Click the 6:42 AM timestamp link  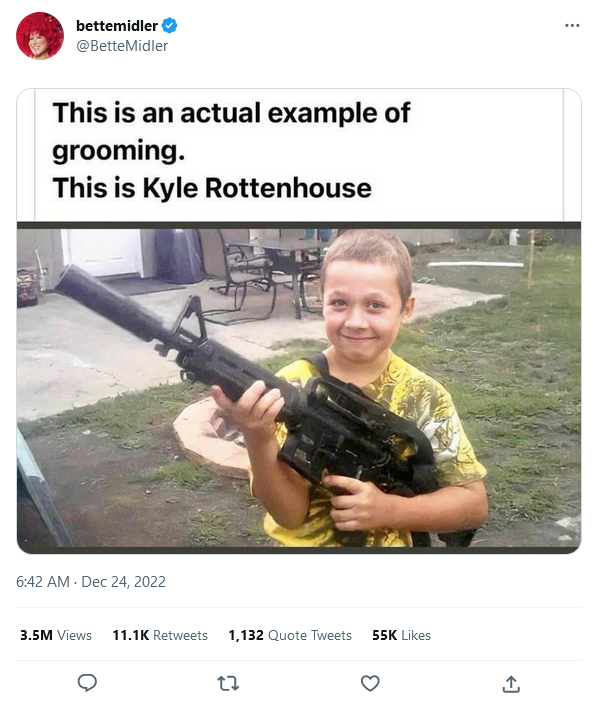coord(43,582)
